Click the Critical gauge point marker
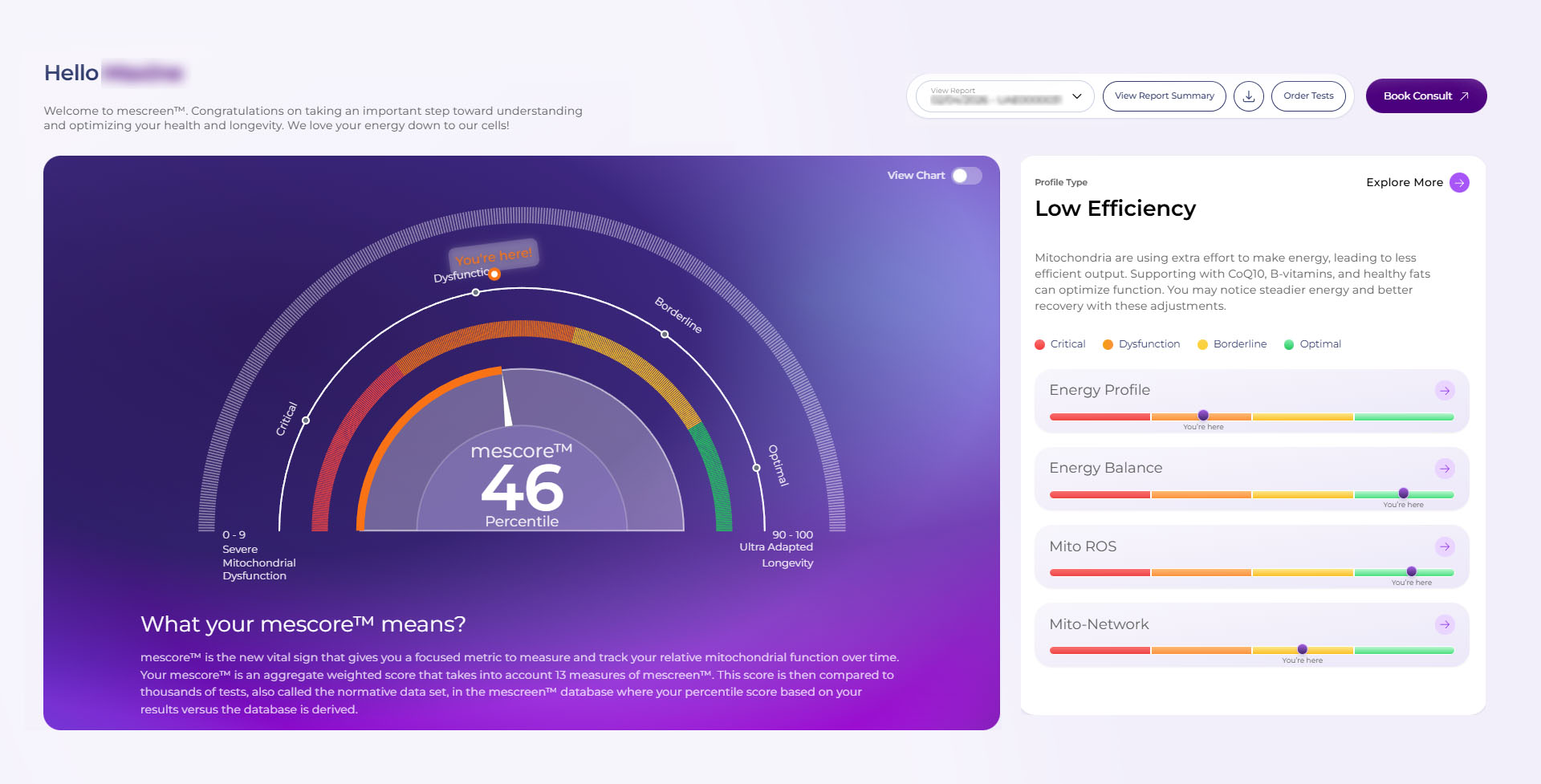1541x784 pixels. [x=306, y=420]
